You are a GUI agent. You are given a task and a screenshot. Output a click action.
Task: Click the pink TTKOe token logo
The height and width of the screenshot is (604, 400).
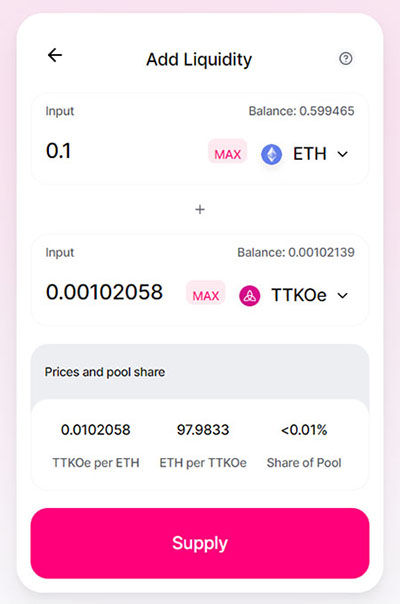[x=250, y=296]
